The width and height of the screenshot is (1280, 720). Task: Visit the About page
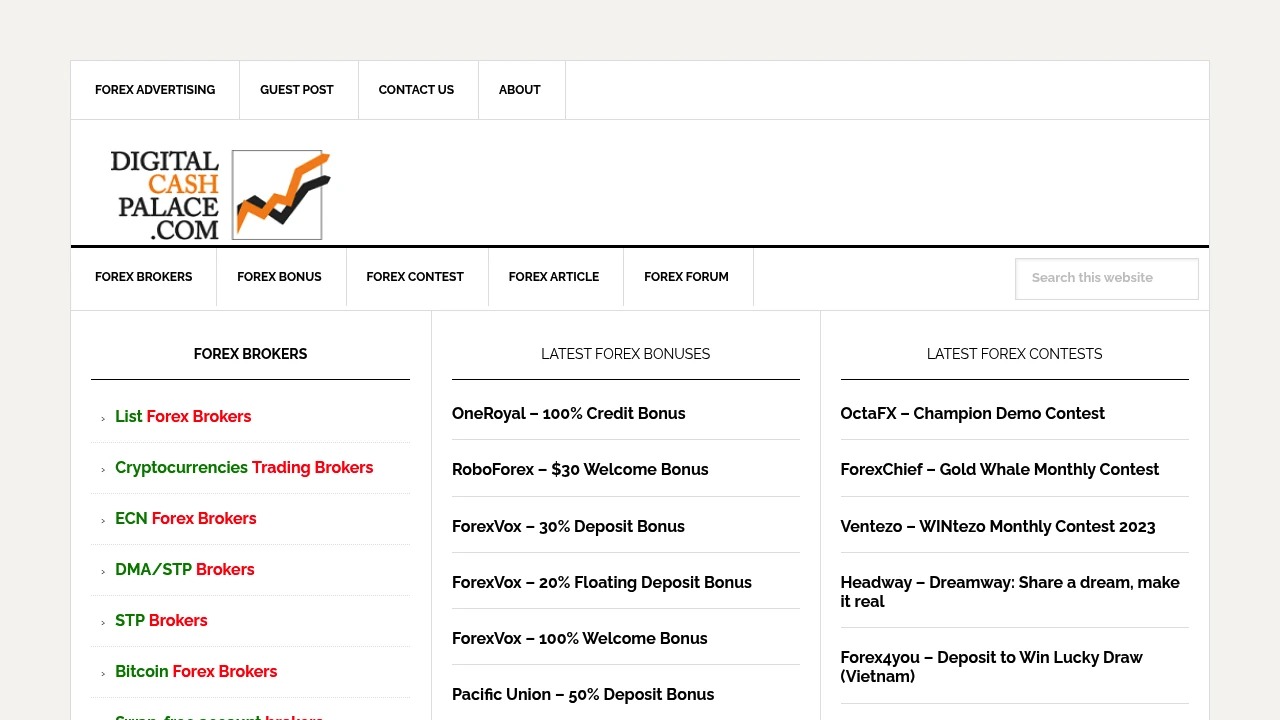520,90
